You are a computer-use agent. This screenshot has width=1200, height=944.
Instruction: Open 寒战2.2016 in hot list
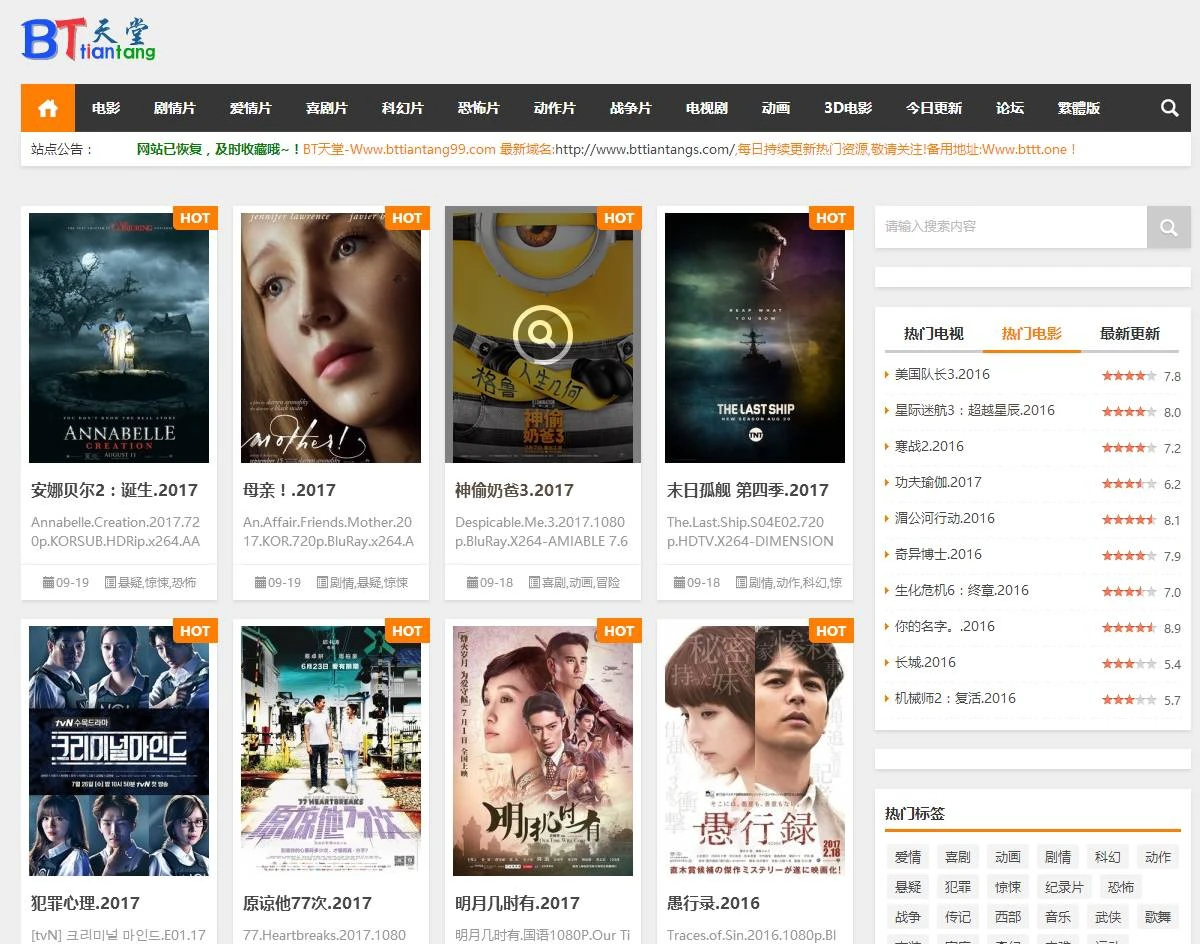point(929,446)
